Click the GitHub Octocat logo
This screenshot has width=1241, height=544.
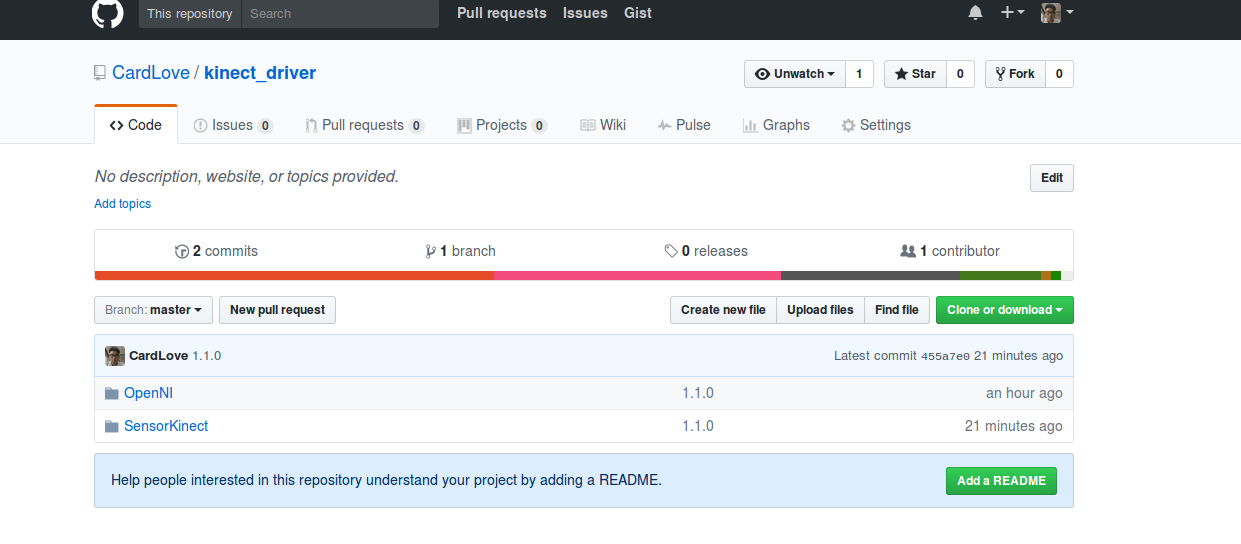coord(108,14)
